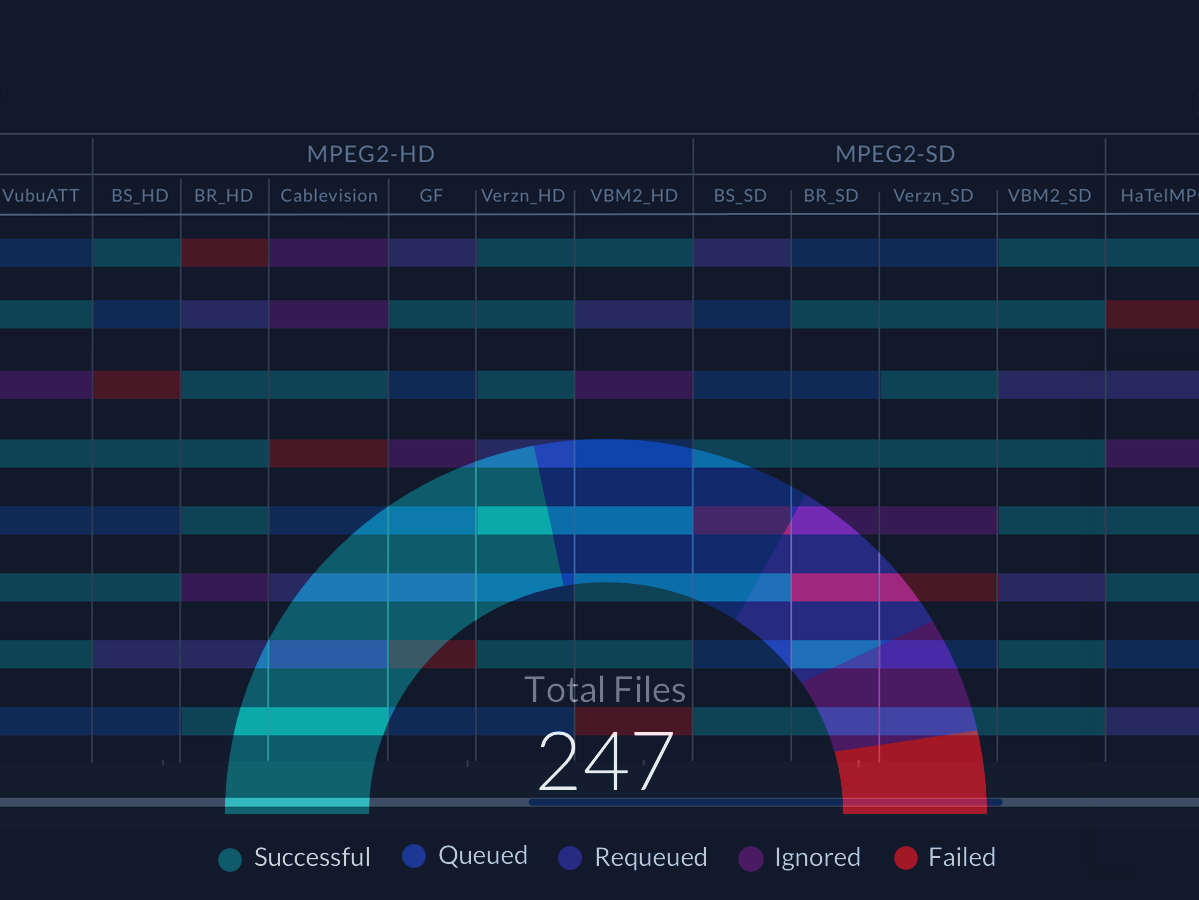Viewport: 1199px width, 900px height.
Task: Select the BR_SD column header
Action: (831, 196)
